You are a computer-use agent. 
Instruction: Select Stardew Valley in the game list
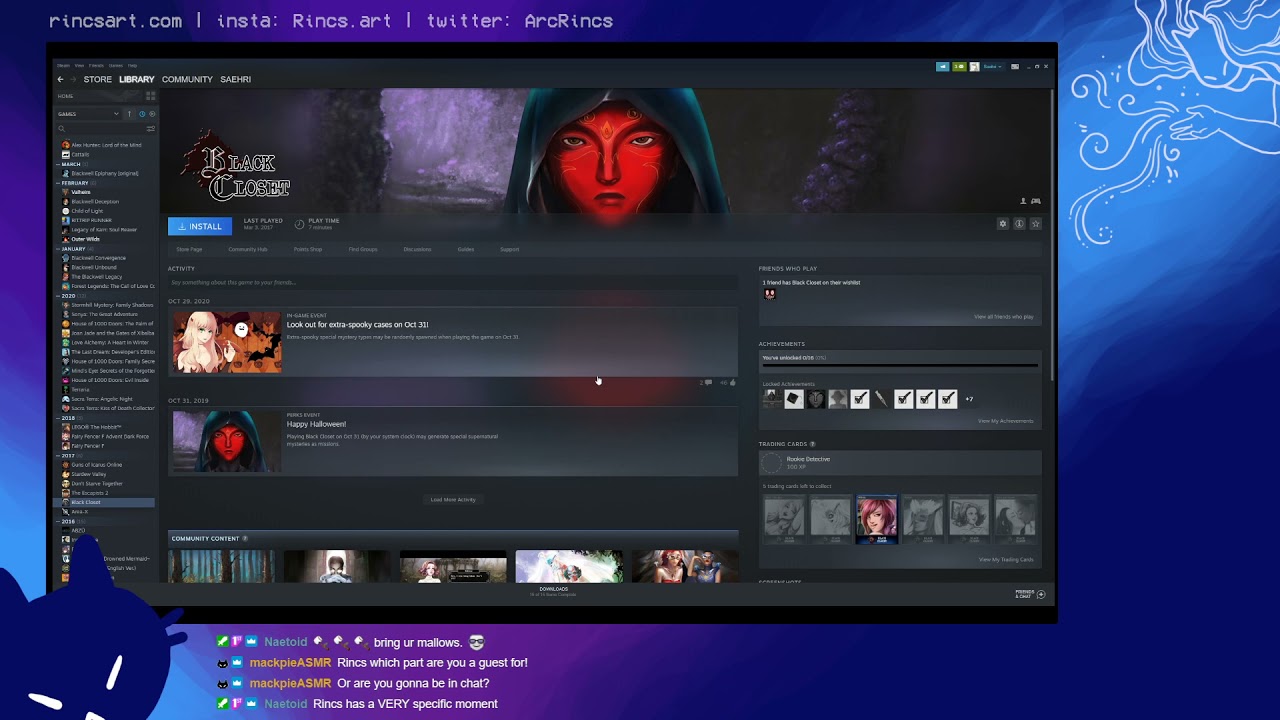click(x=87, y=474)
